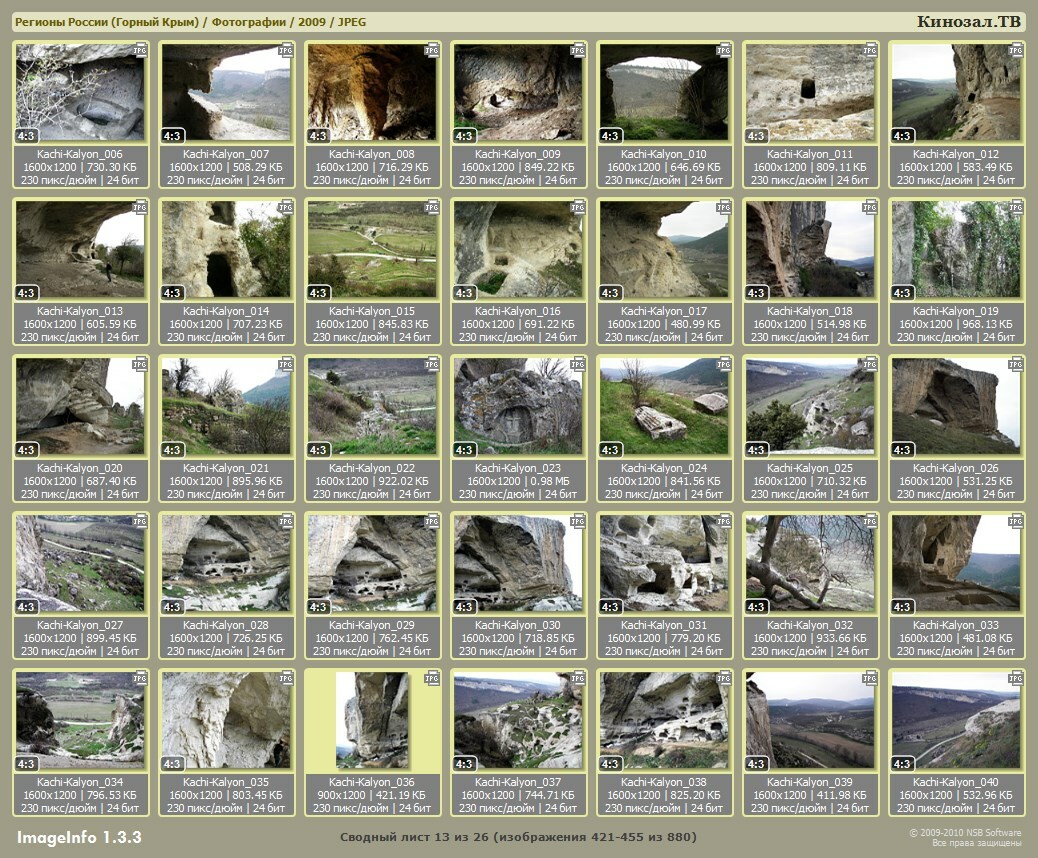Image resolution: width=1038 pixels, height=858 pixels.
Task: Click the JPG badge on Kachi-Kalyon_036
Action: 432,677
